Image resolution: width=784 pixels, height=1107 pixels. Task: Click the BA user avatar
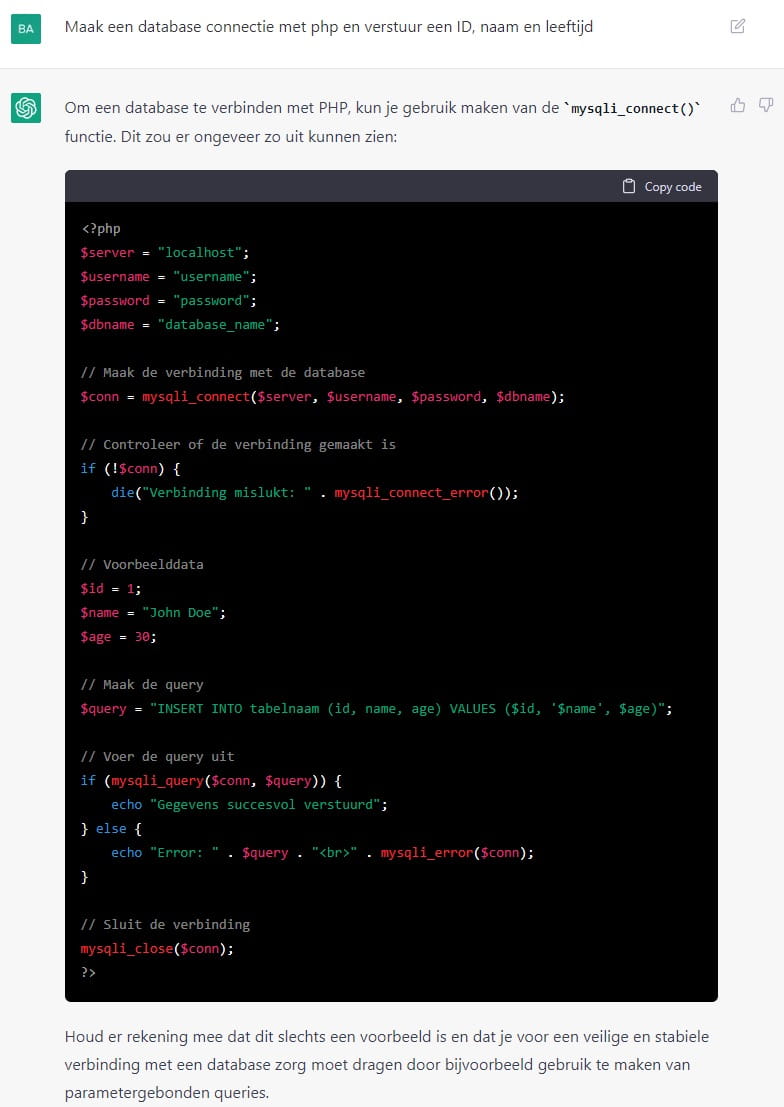pyautogui.click(x=26, y=29)
